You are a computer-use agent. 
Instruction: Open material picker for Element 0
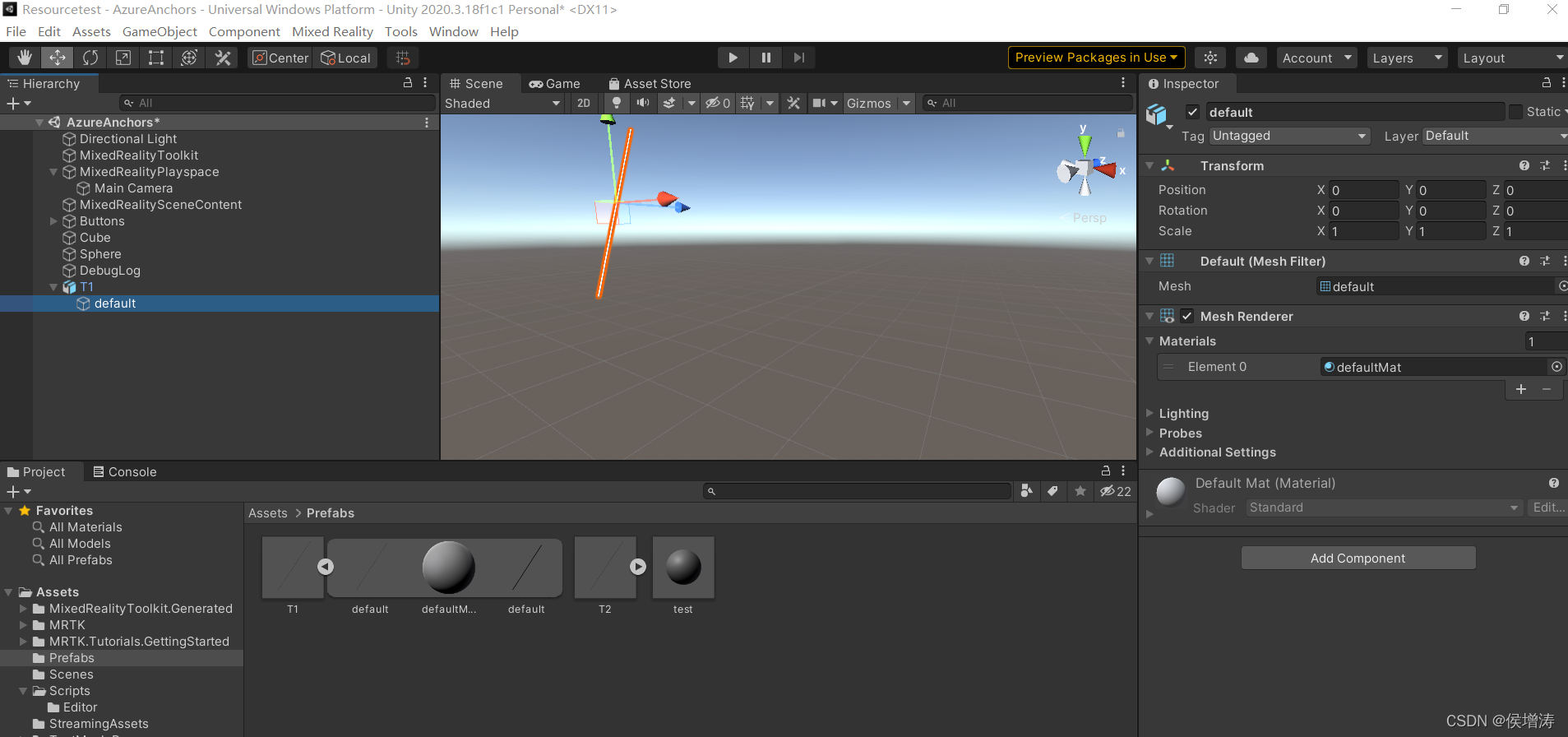(1556, 367)
